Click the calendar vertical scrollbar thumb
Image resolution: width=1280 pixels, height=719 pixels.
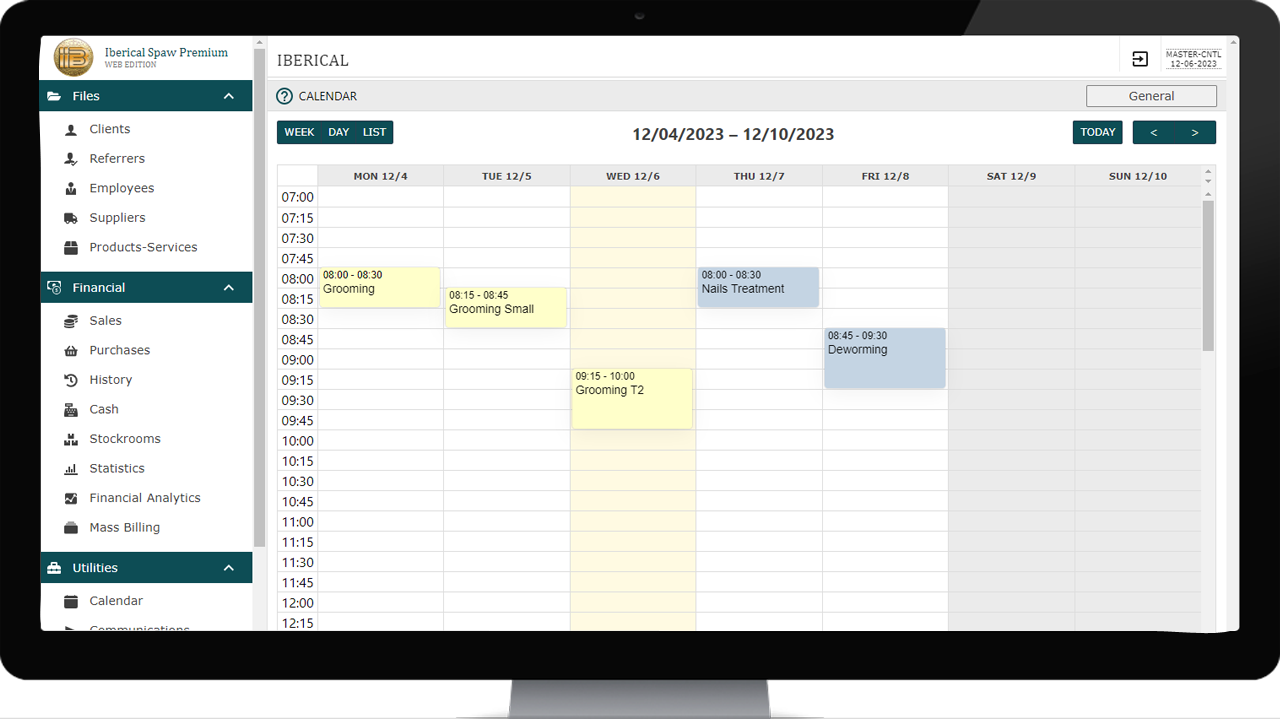[x=1208, y=275]
